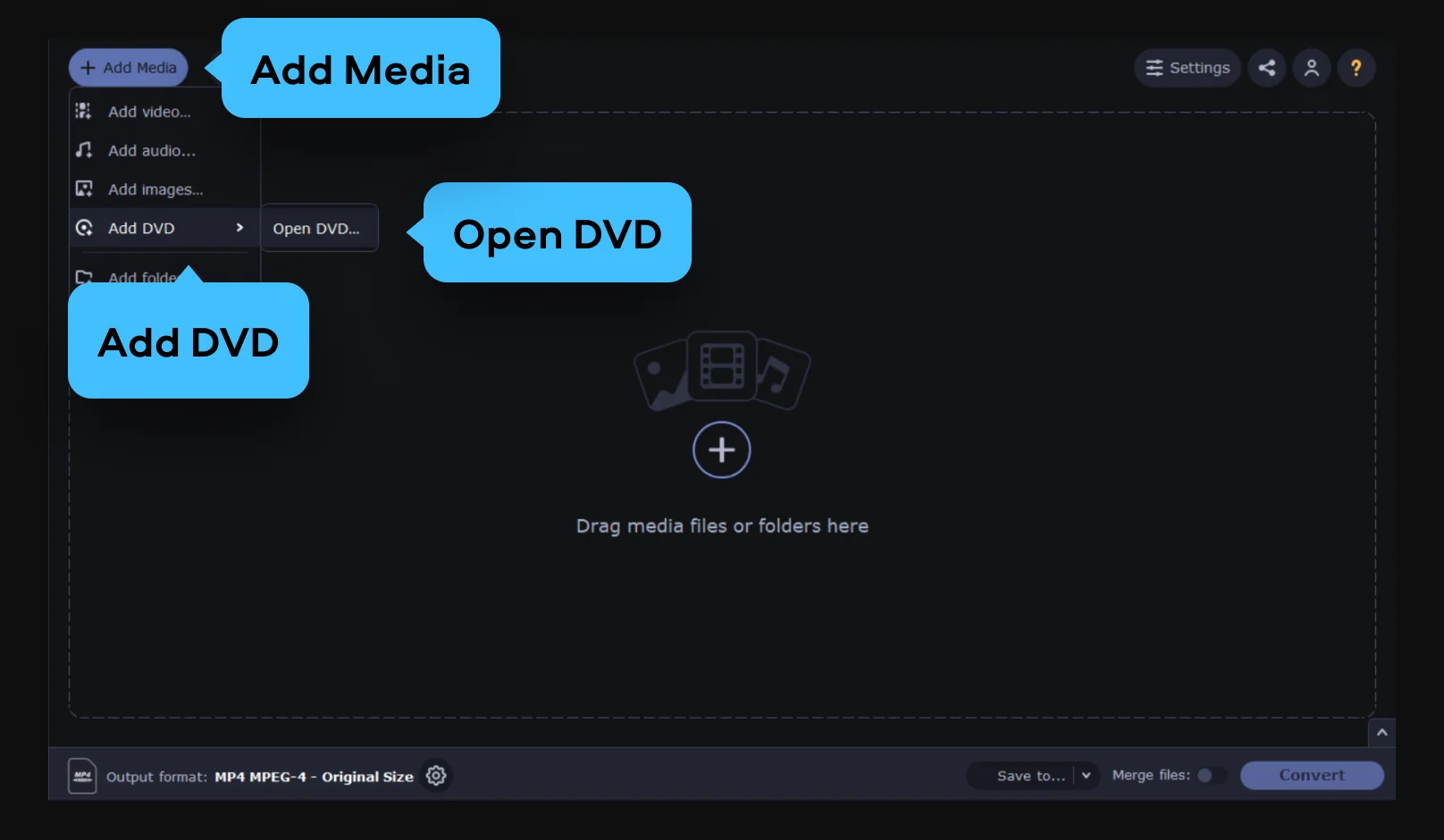Screen dimensions: 1444x840
Task: Click the Add video film icon
Action: [83, 111]
